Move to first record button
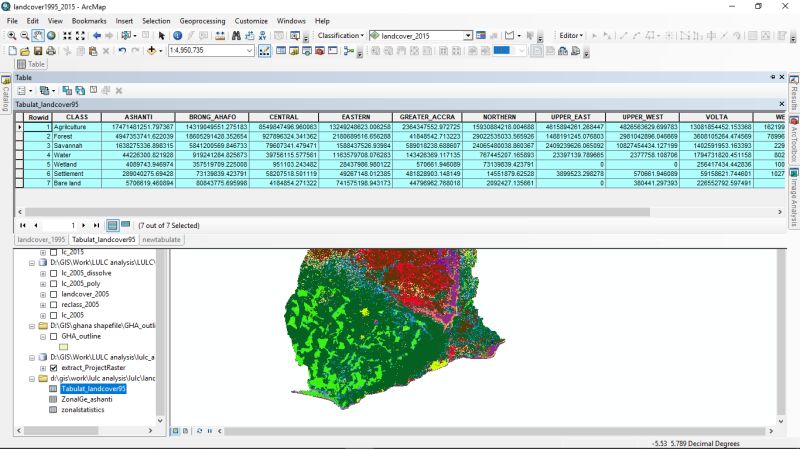The image size is (800, 449). click(x=23, y=225)
